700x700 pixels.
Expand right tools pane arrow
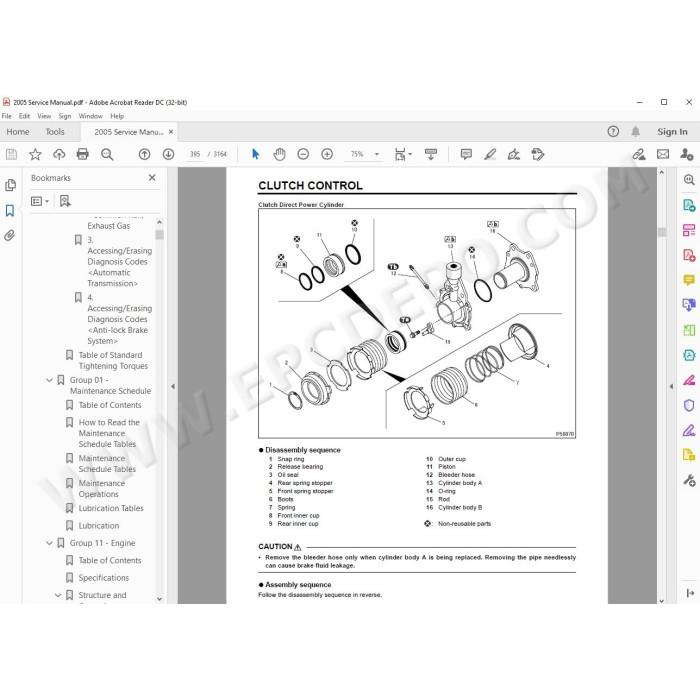671,387
